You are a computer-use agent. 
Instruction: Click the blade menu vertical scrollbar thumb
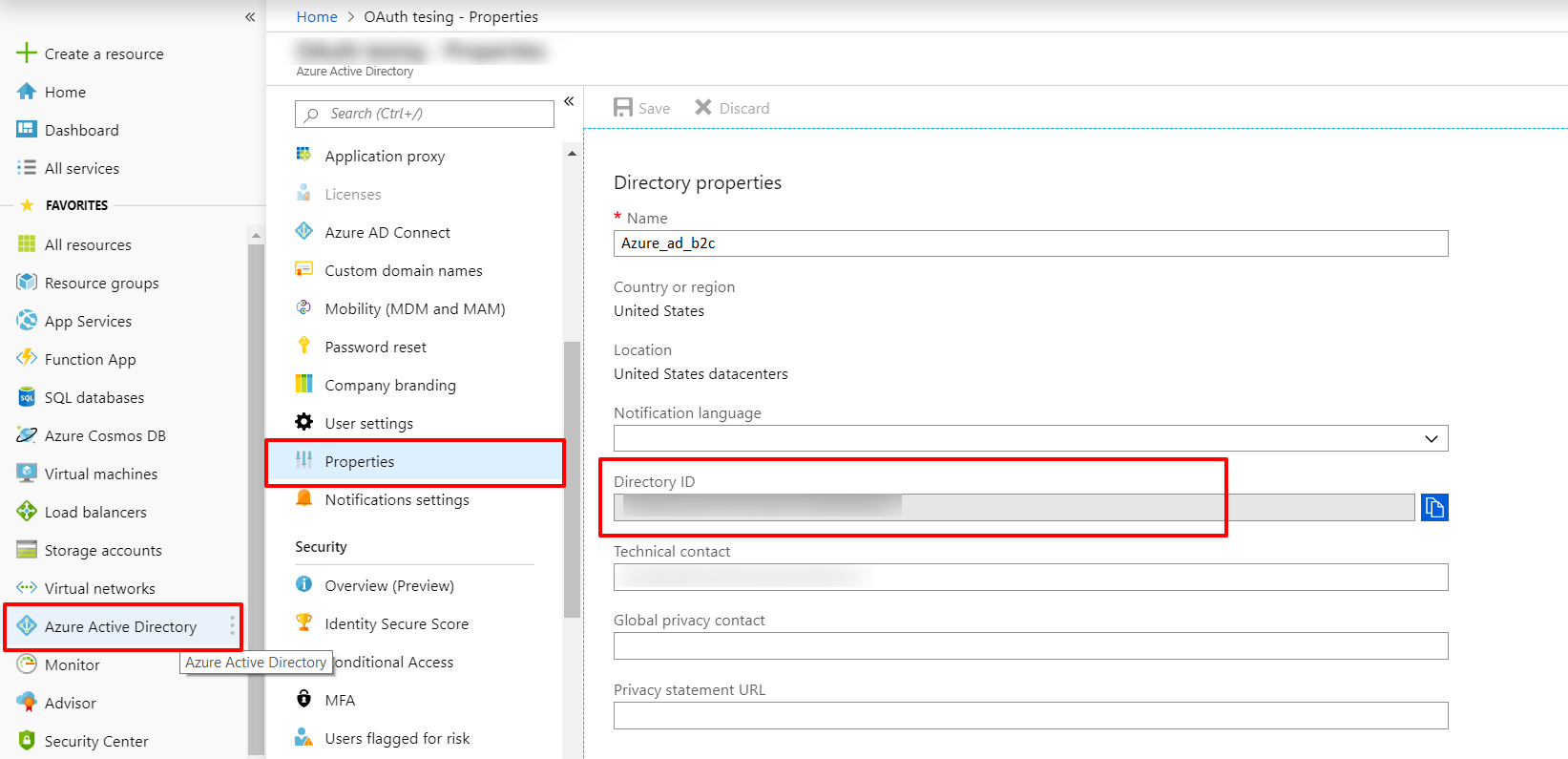[x=572, y=479]
